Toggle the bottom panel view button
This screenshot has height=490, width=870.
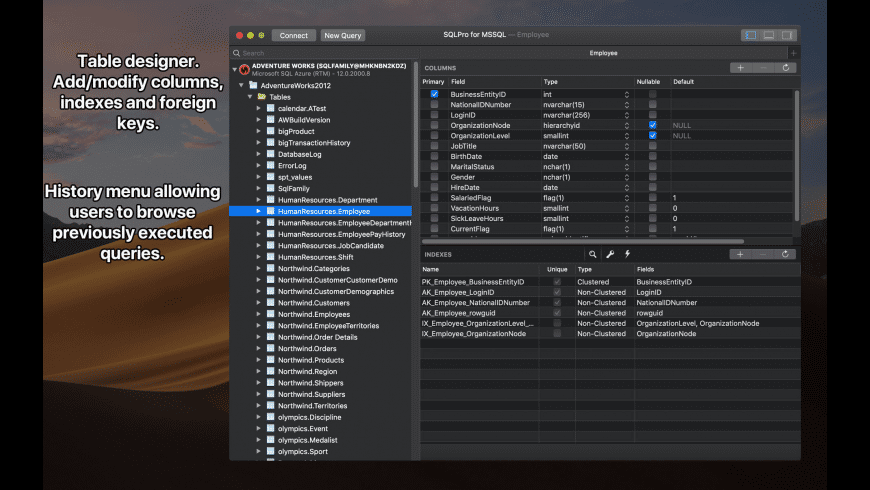click(769, 35)
